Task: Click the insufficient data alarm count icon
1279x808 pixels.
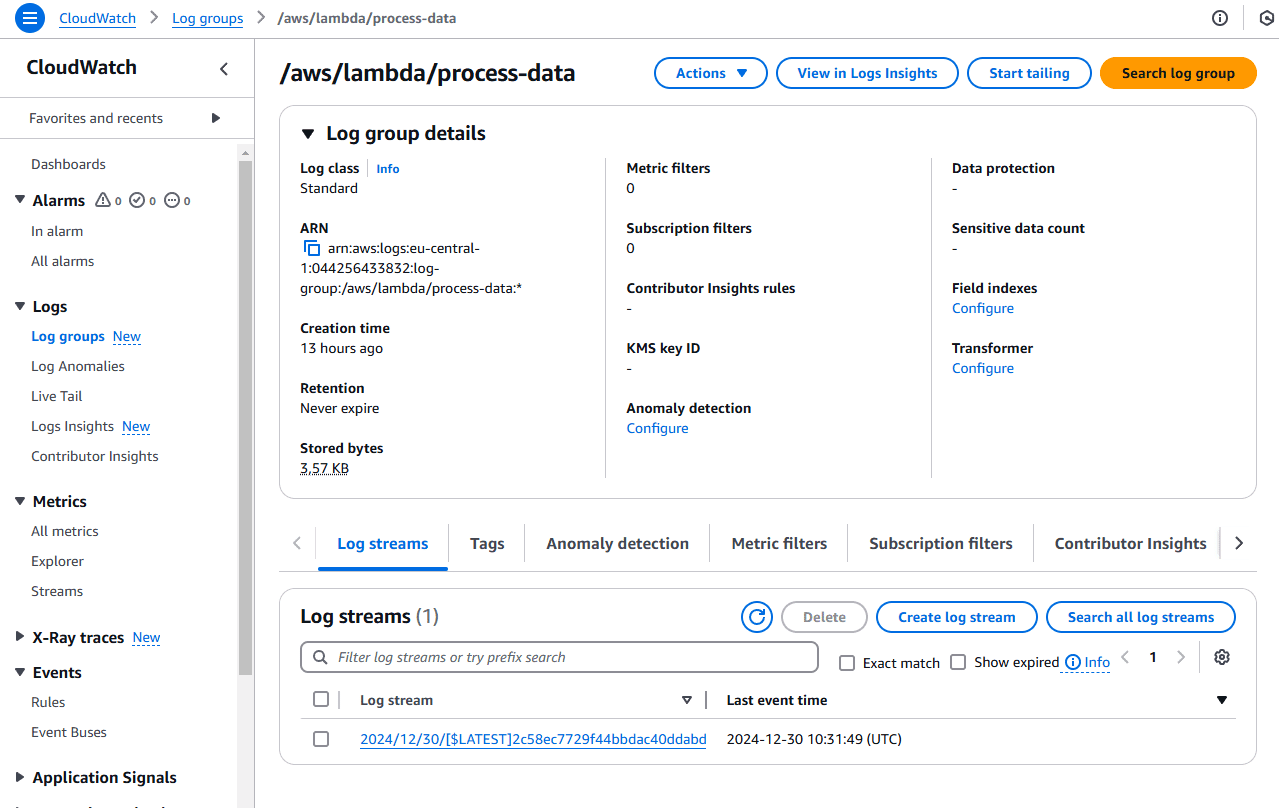Action: coord(171,200)
